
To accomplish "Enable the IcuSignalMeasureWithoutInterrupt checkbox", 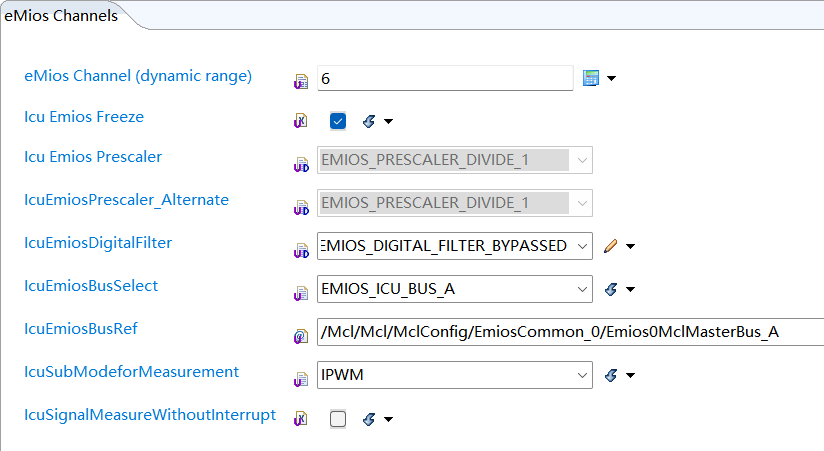I will click(x=338, y=420).
